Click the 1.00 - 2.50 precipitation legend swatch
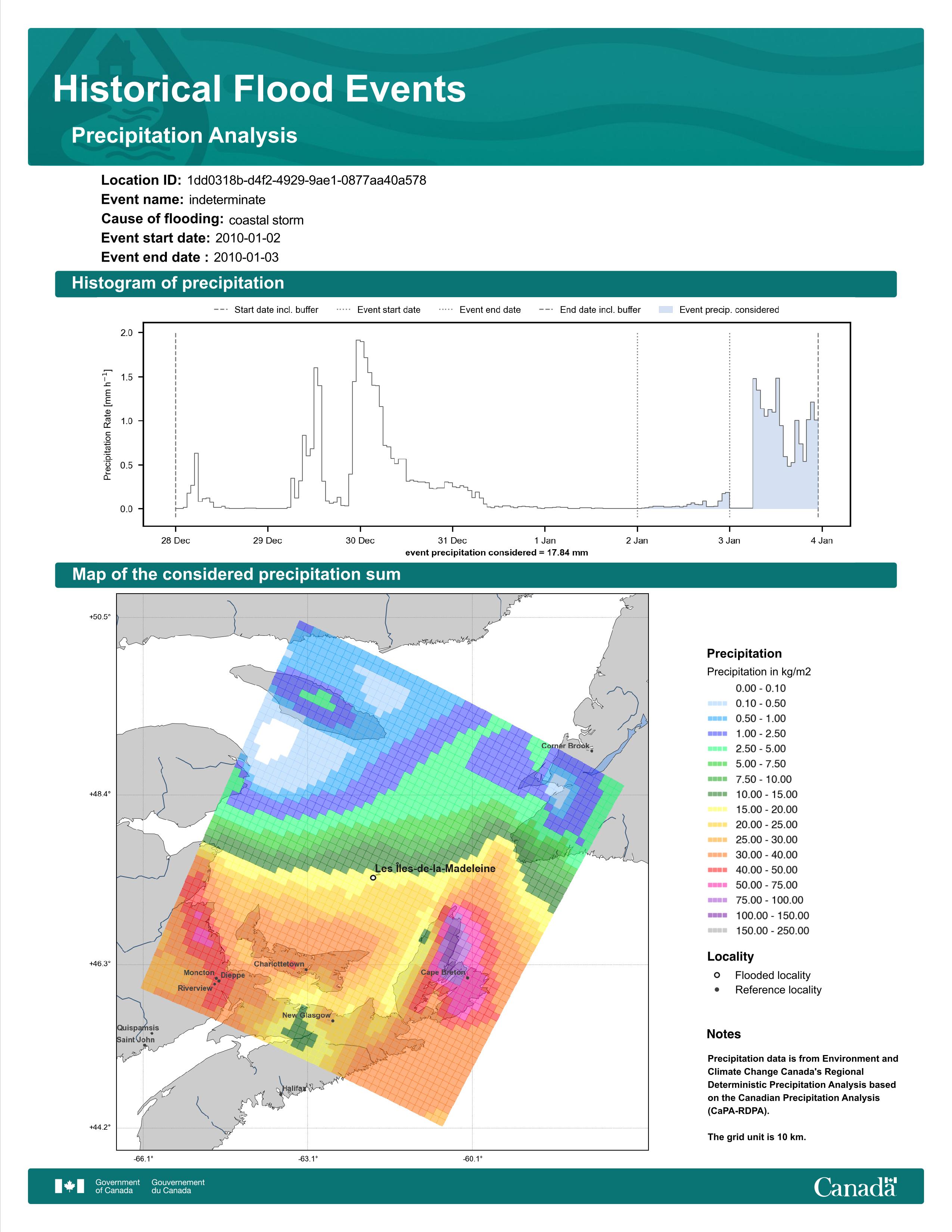The height and width of the screenshot is (1232, 952). pos(717,734)
